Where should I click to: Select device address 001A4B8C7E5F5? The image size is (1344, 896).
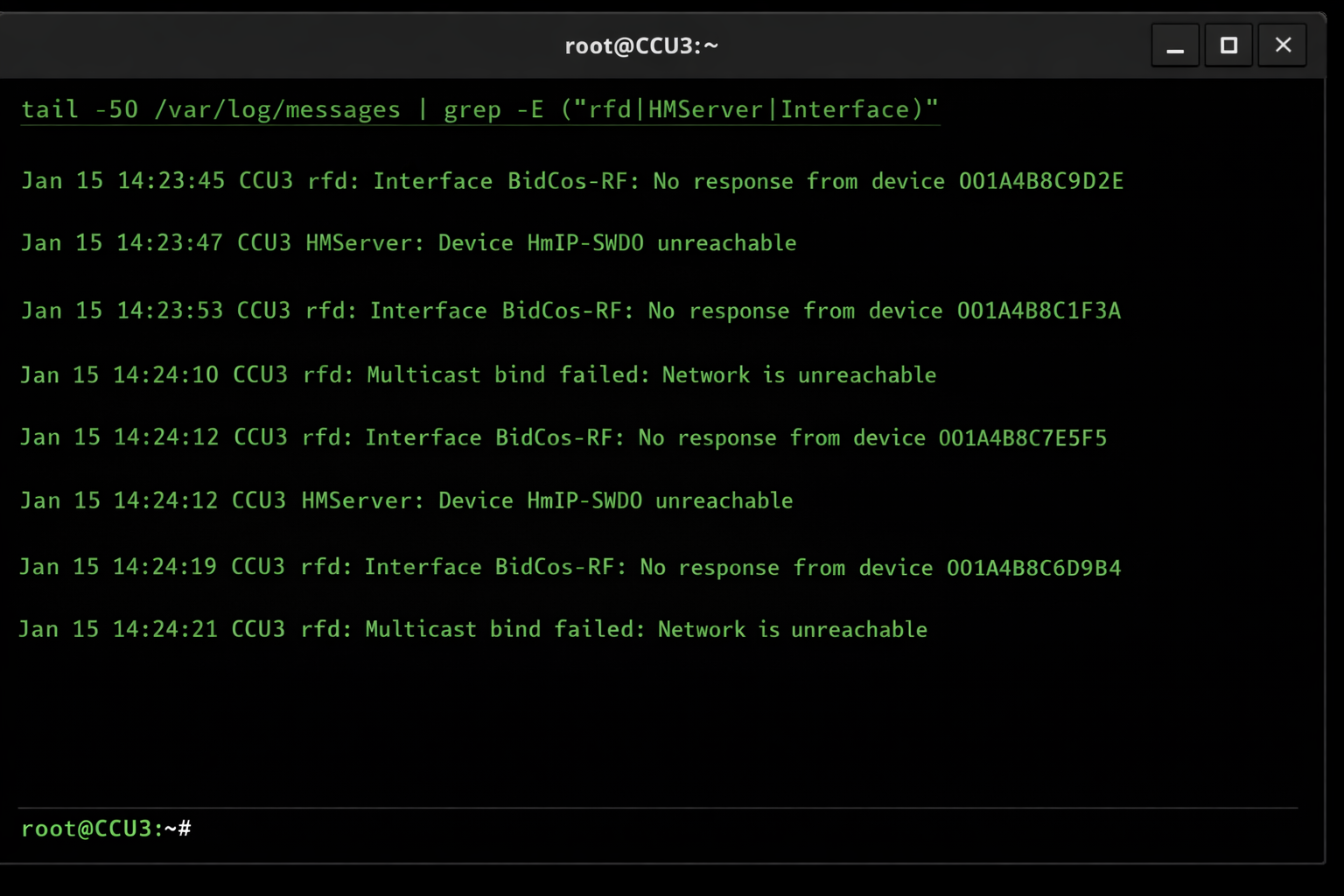pos(1022,437)
